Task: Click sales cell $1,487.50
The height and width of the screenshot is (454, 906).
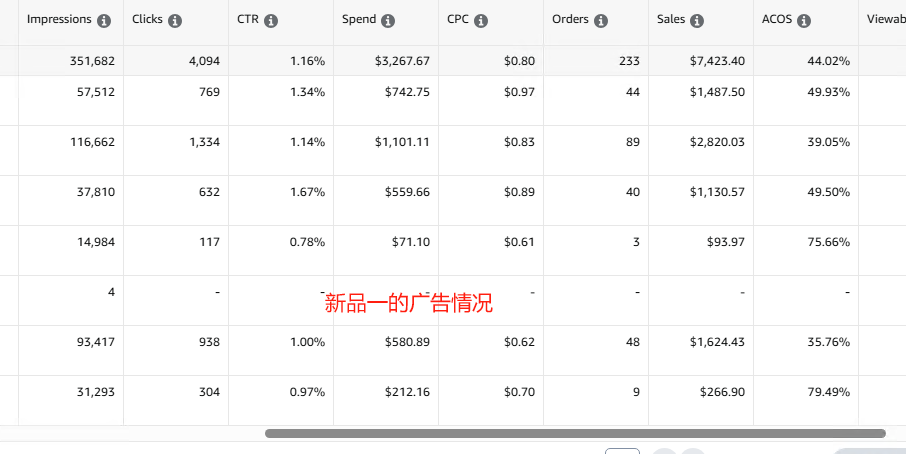Action: pos(717,92)
